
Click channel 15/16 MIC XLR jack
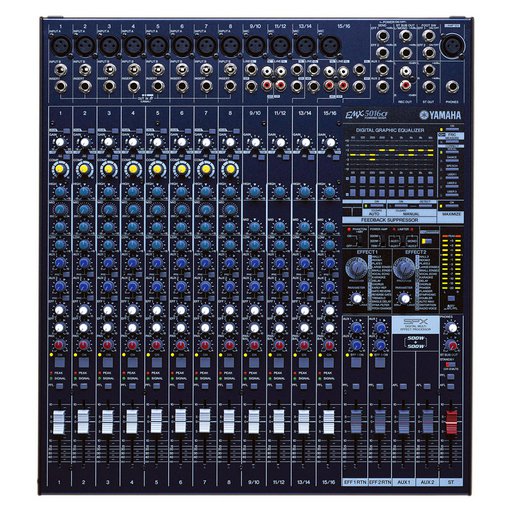tap(330, 46)
